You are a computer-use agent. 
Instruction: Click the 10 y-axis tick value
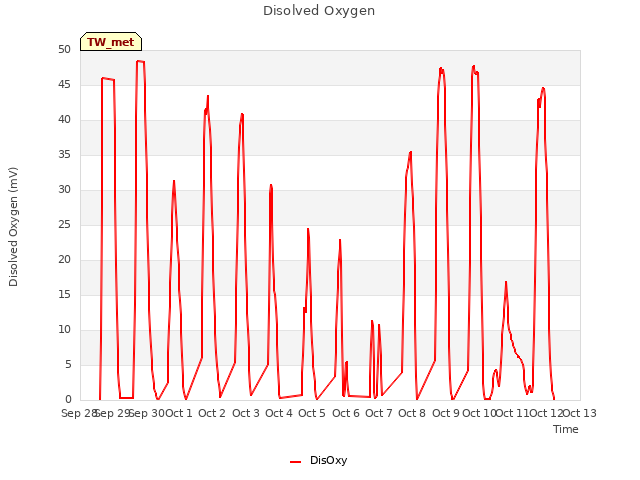[x=64, y=330]
